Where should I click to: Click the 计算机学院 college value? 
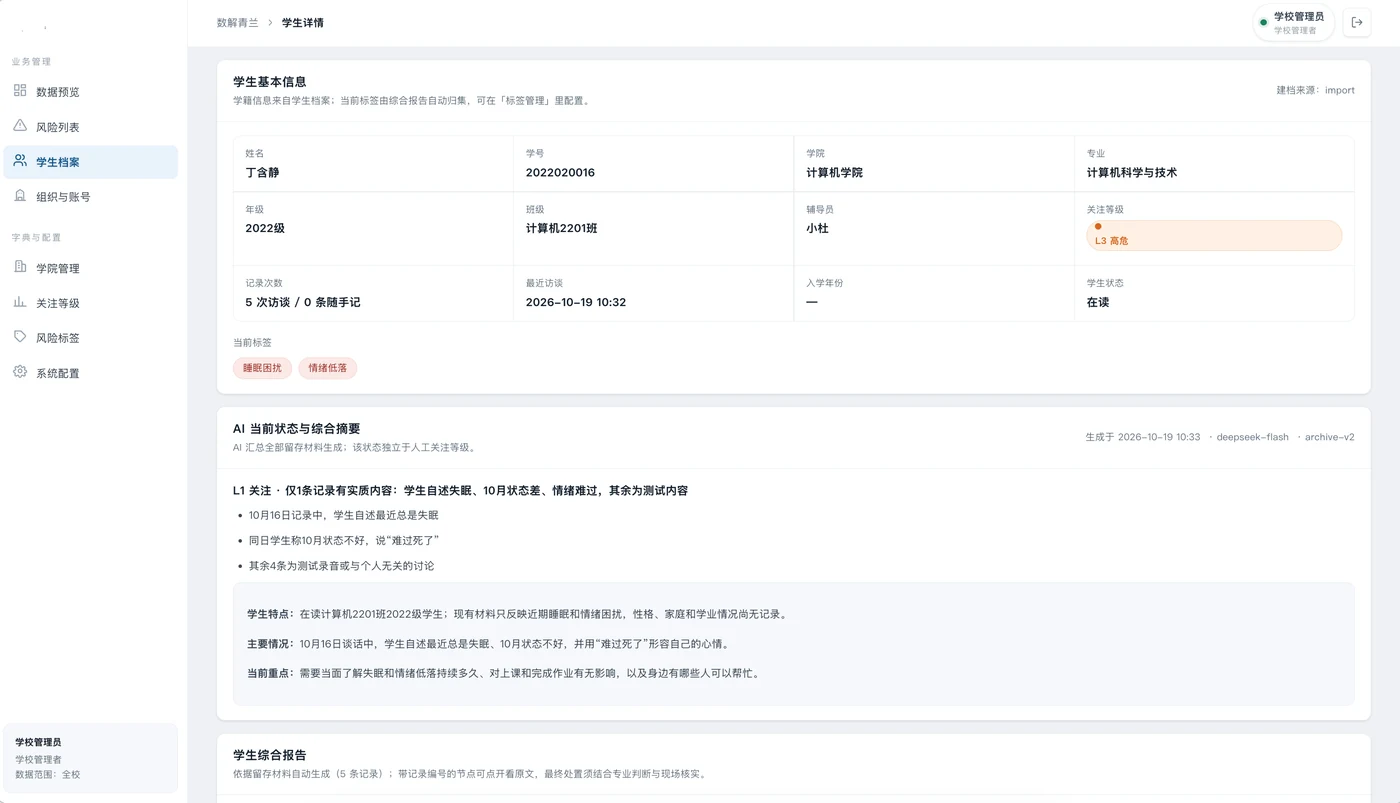pos(834,173)
